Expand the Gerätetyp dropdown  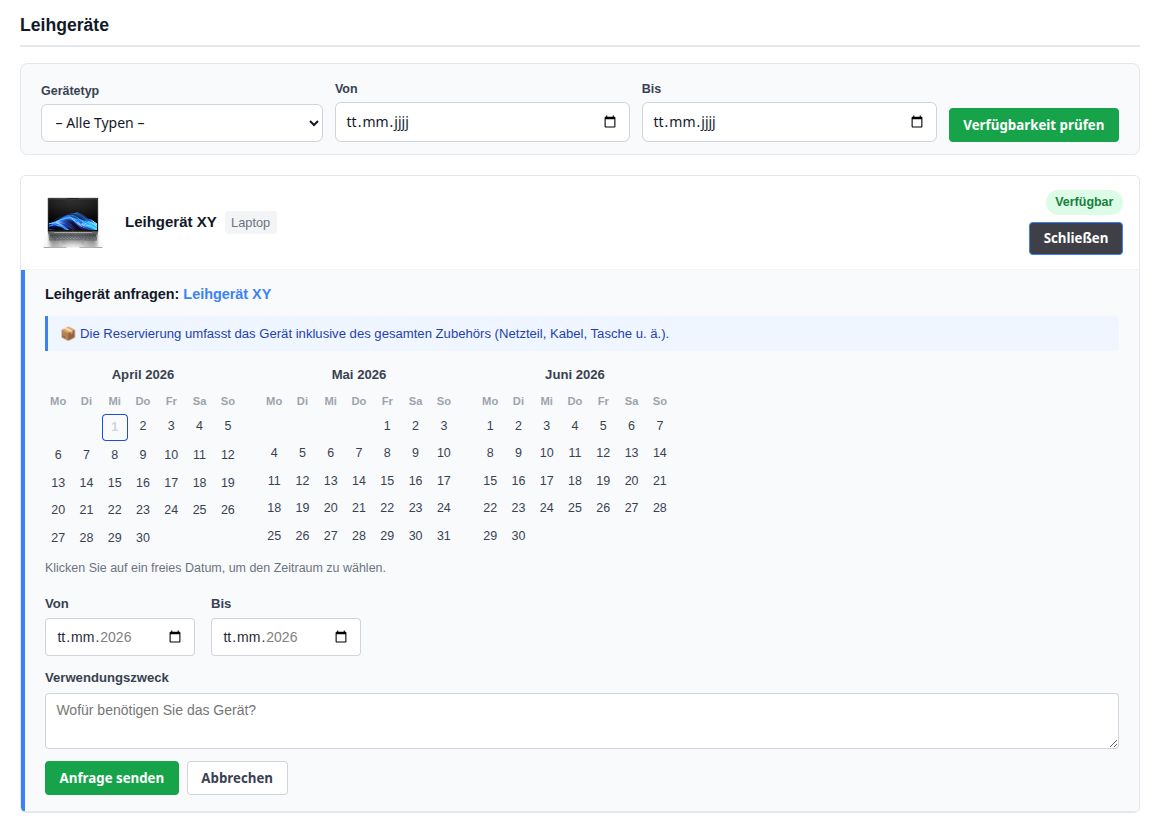pyautogui.click(x=181, y=123)
